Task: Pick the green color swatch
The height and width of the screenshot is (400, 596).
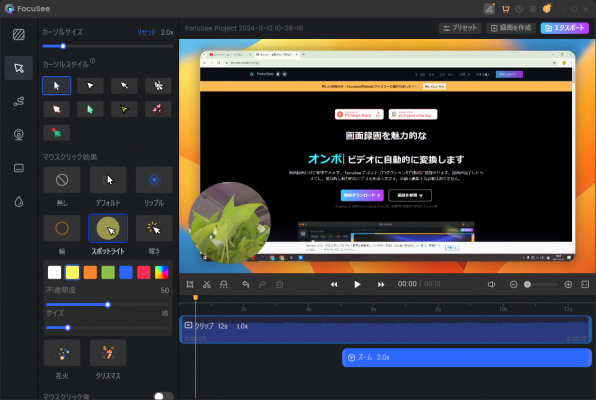Action: point(108,272)
